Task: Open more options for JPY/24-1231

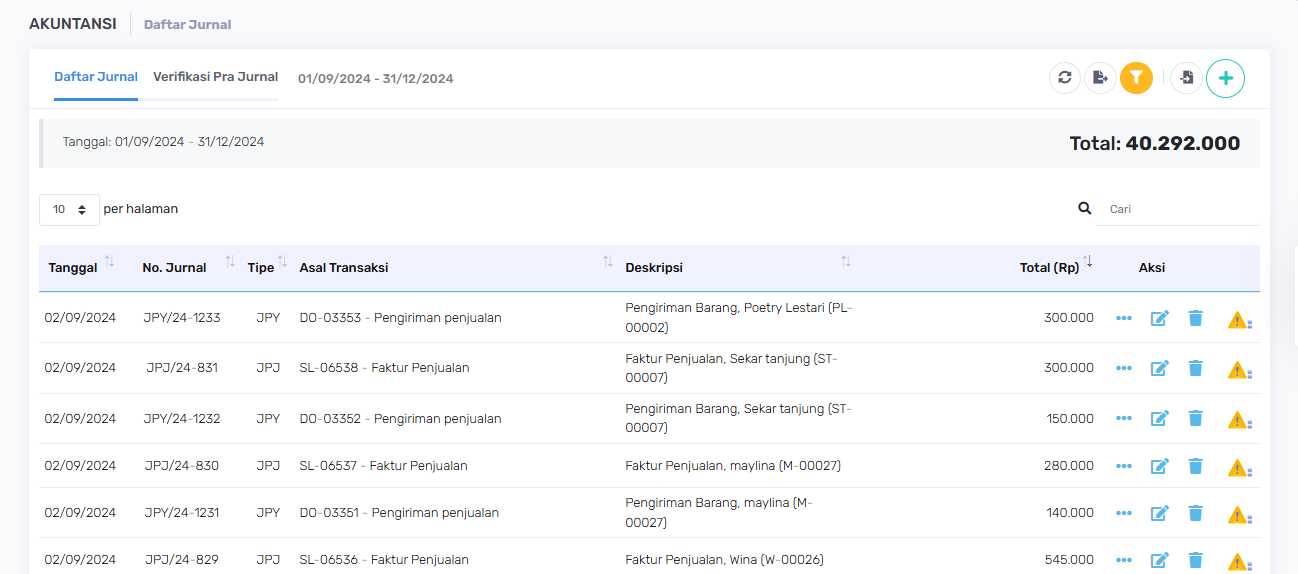Action: click(x=1124, y=513)
